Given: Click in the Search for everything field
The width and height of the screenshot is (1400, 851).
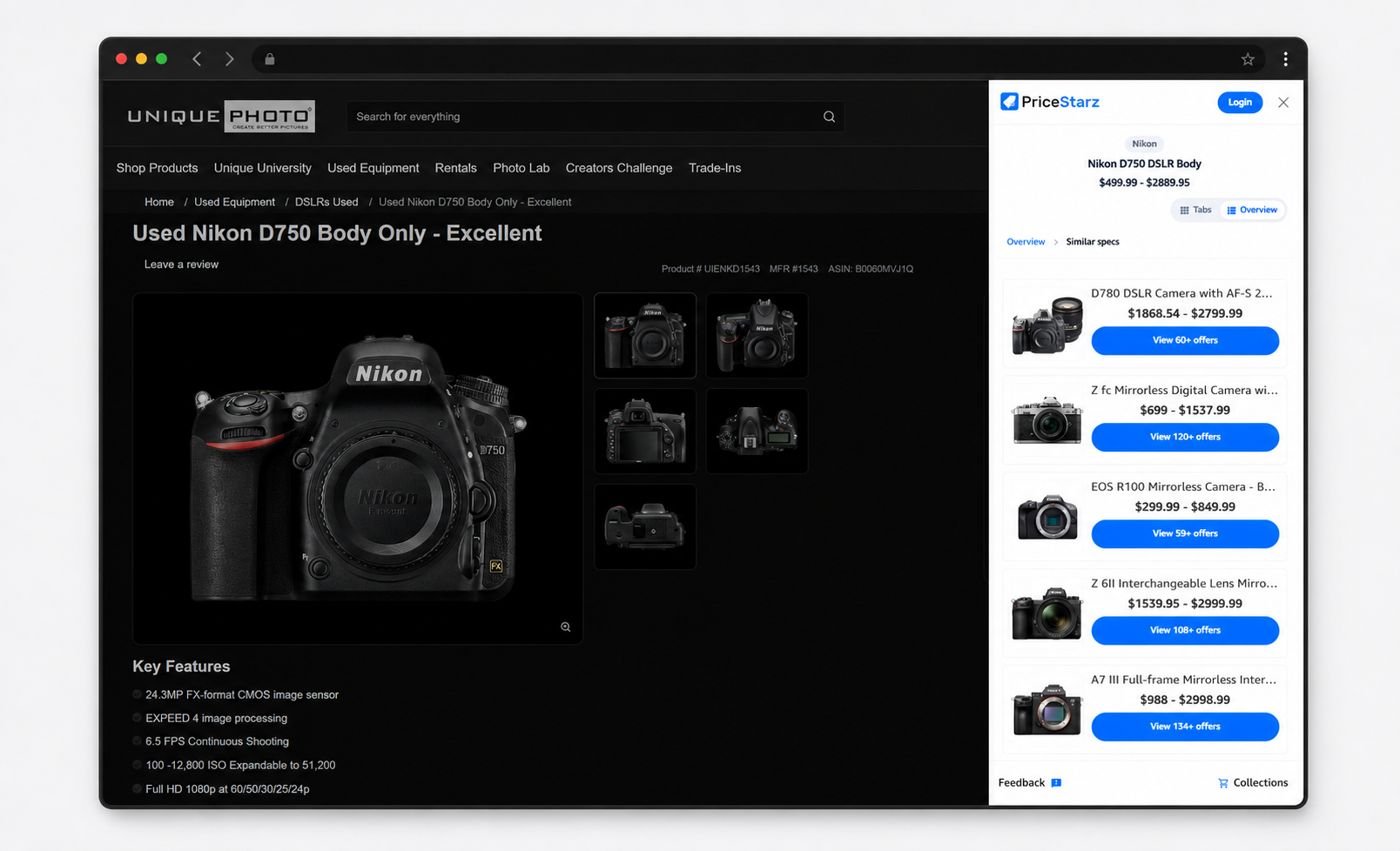Looking at the screenshot, I should click(x=596, y=117).
